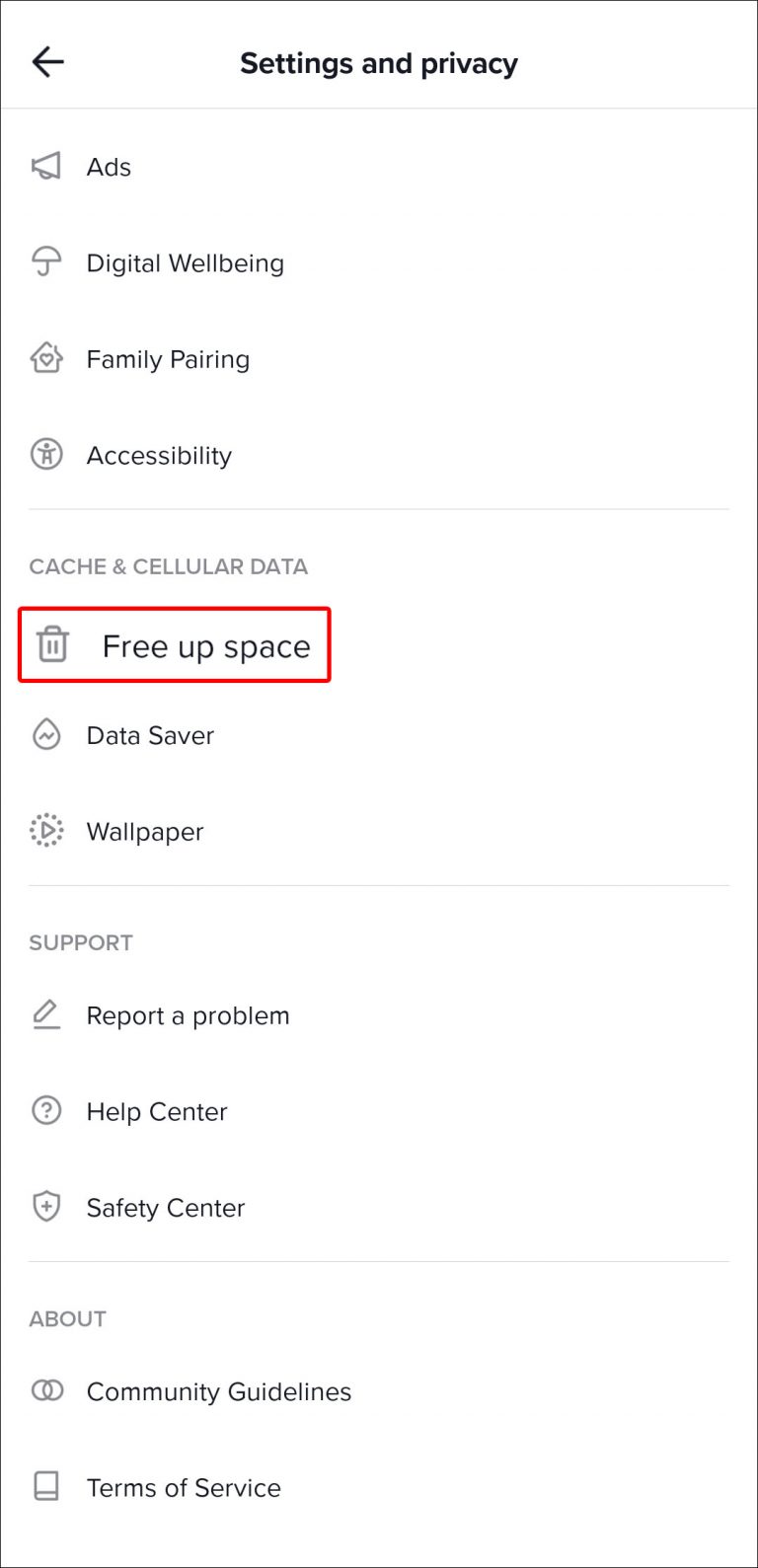Click the Accessibility person icon
758x1568 pixels.
pyautogui.click(x=46, y=455)
